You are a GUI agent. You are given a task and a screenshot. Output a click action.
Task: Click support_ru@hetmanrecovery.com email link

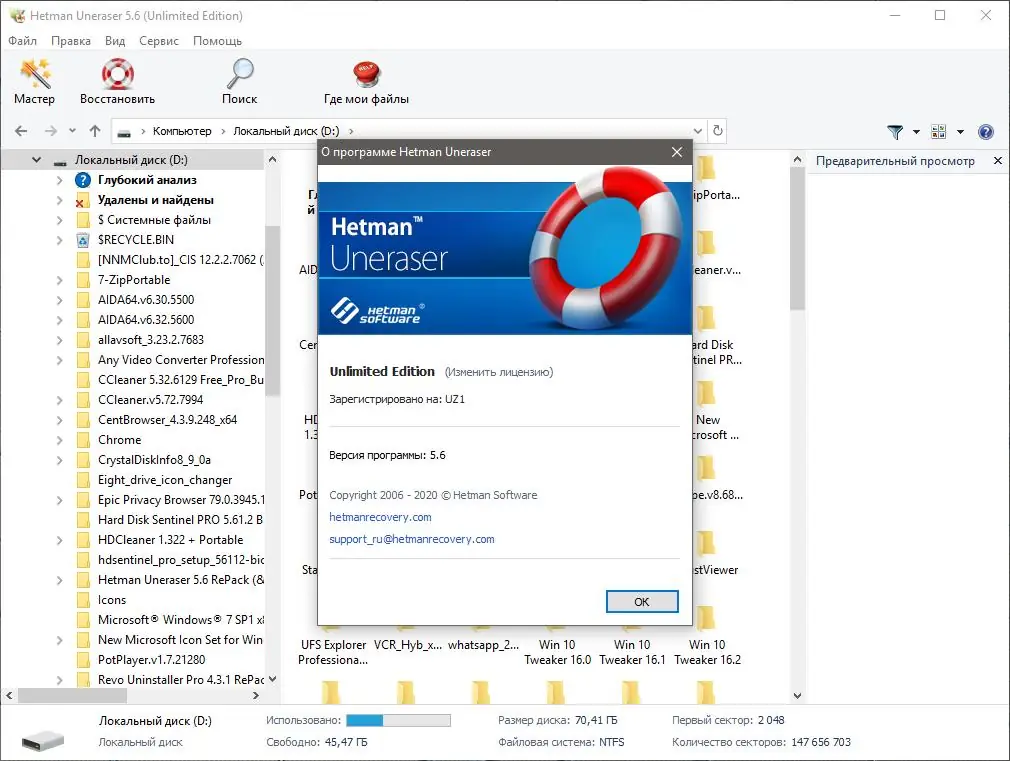coord(412,539)
